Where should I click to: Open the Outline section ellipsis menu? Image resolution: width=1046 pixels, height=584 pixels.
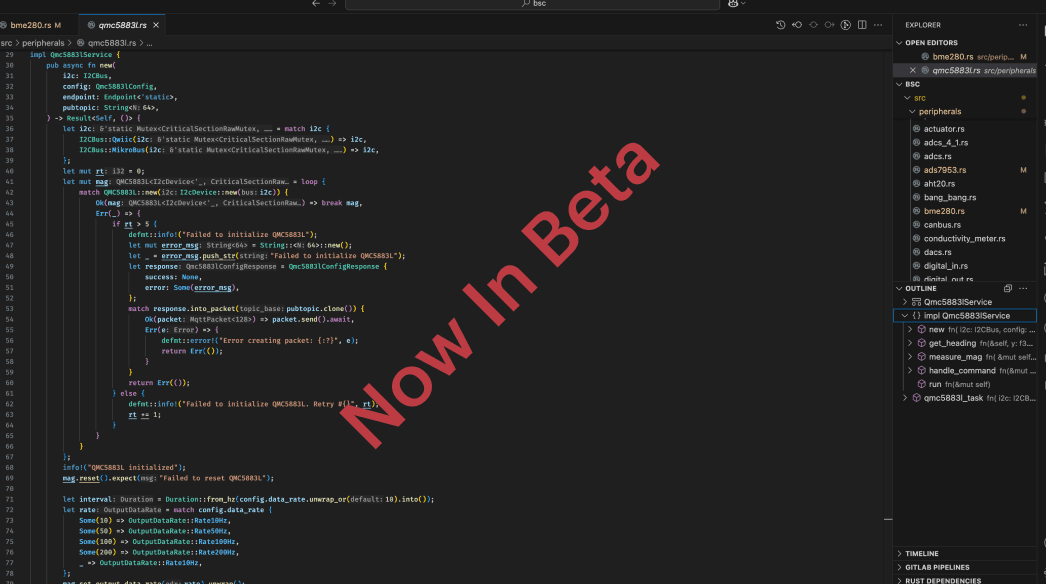point(1023,288)
